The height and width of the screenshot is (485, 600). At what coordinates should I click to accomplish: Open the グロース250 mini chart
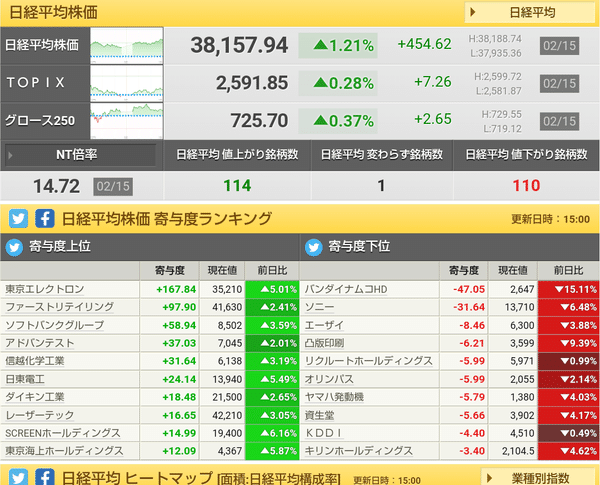127,121
